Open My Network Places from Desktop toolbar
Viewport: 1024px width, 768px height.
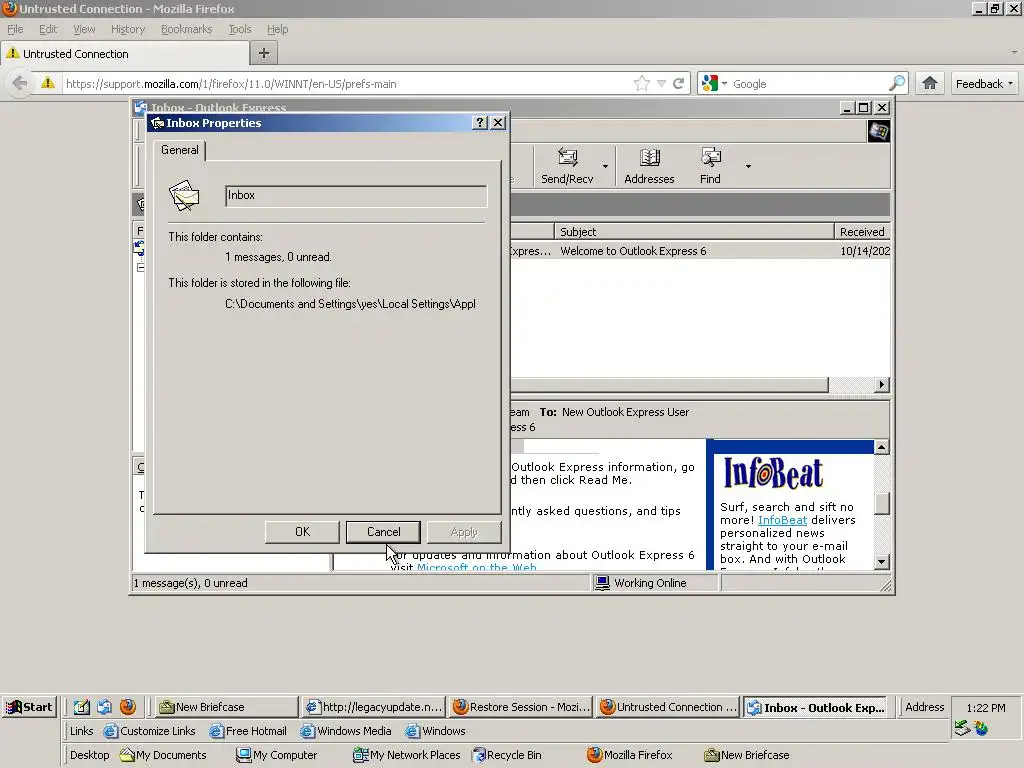406,755
